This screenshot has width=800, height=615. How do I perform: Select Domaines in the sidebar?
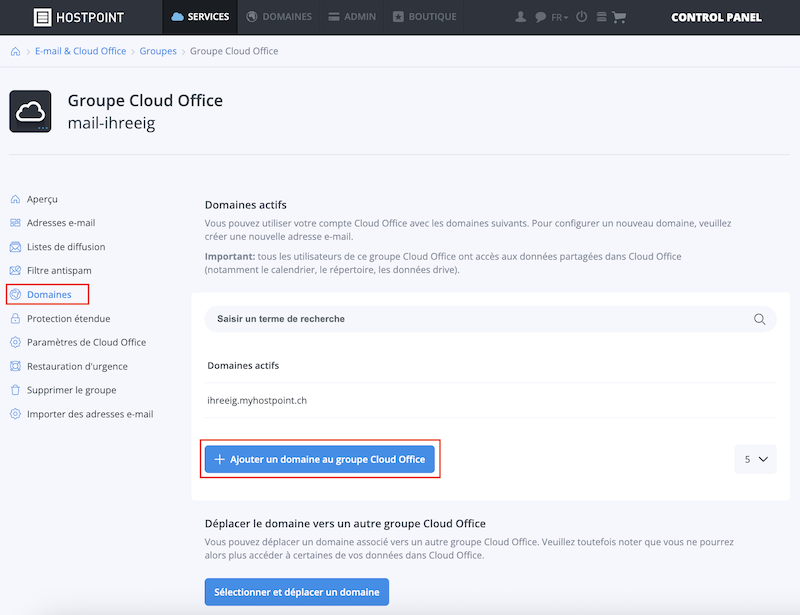point(49,294)
